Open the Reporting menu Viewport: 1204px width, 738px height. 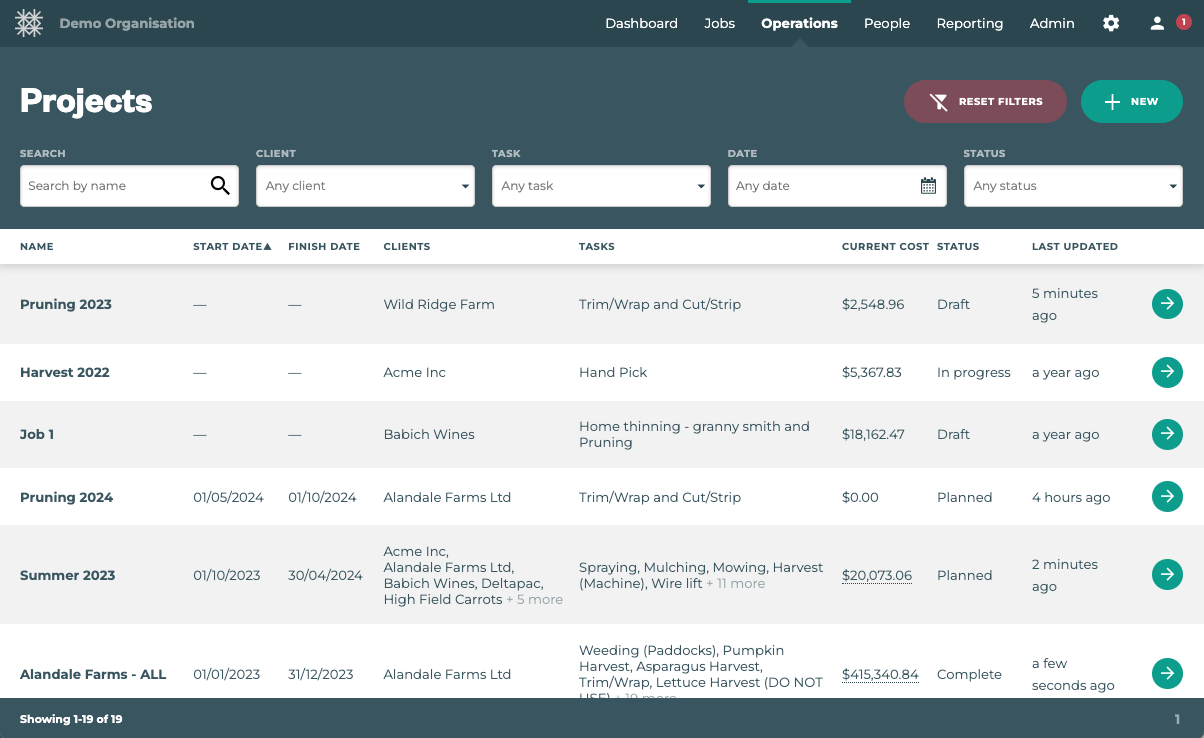point(969,23)
